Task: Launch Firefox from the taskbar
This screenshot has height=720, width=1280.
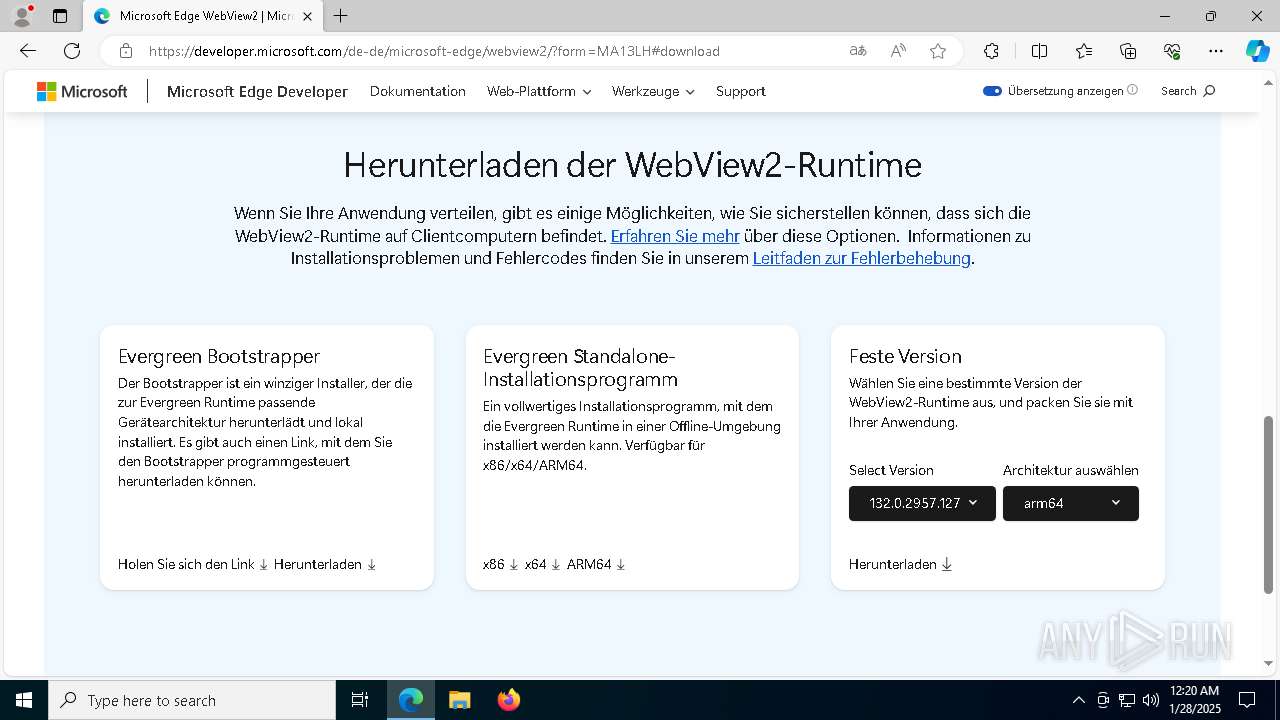Action: coord(509,700)
